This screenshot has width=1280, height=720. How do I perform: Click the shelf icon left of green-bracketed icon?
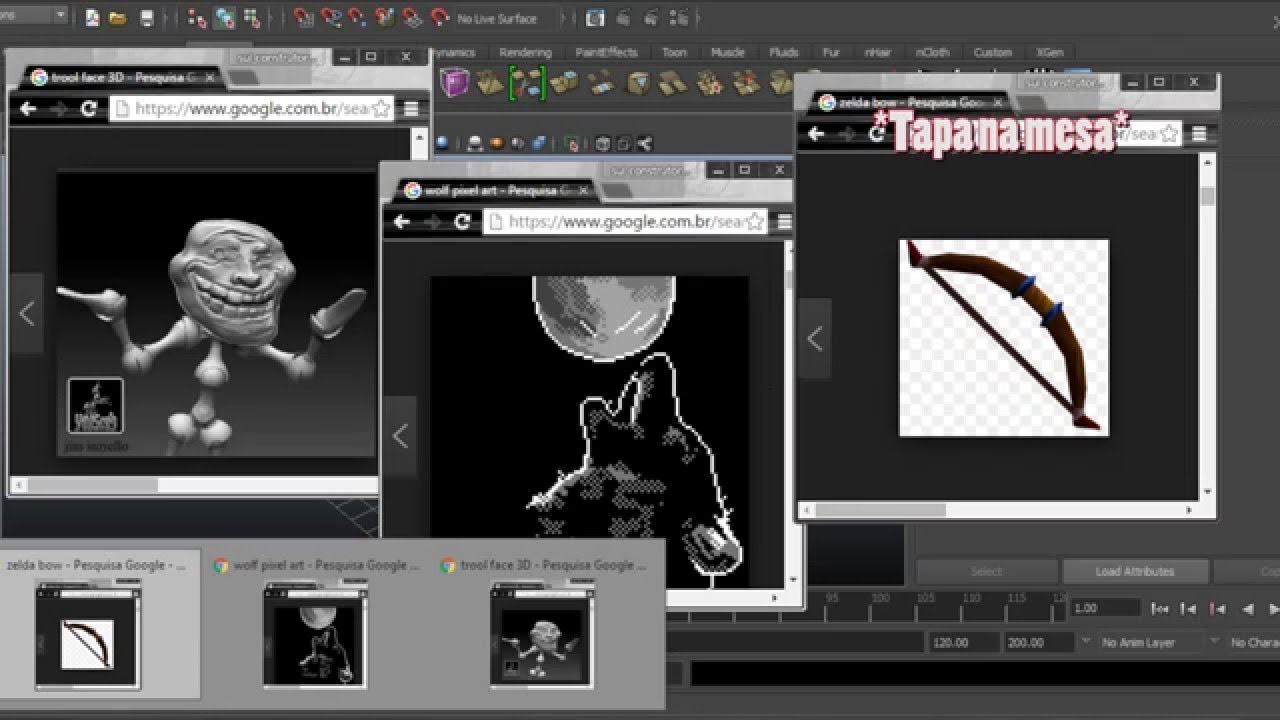[x=489, y=82]
